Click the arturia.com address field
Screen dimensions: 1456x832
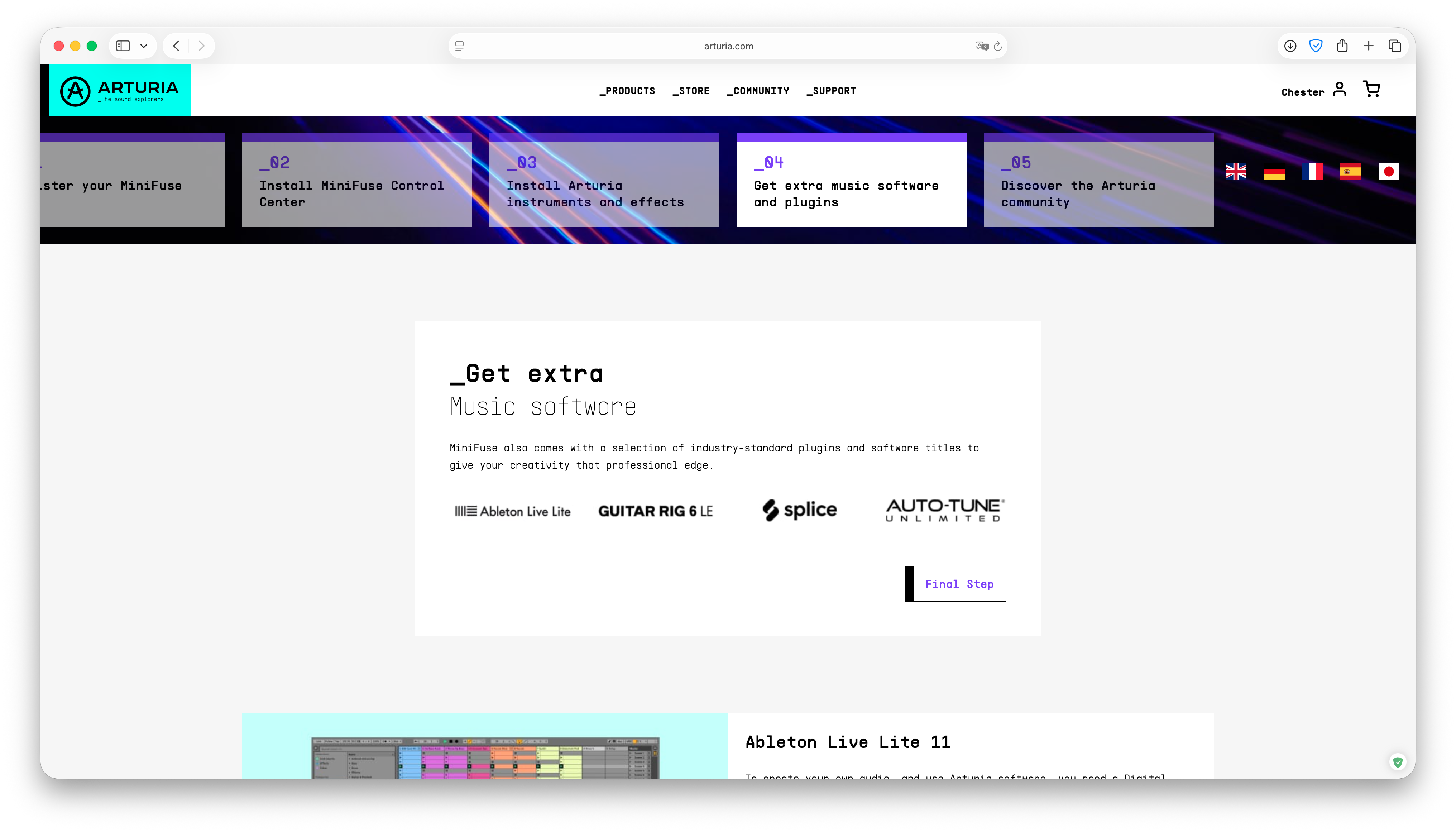click(728, 46)
